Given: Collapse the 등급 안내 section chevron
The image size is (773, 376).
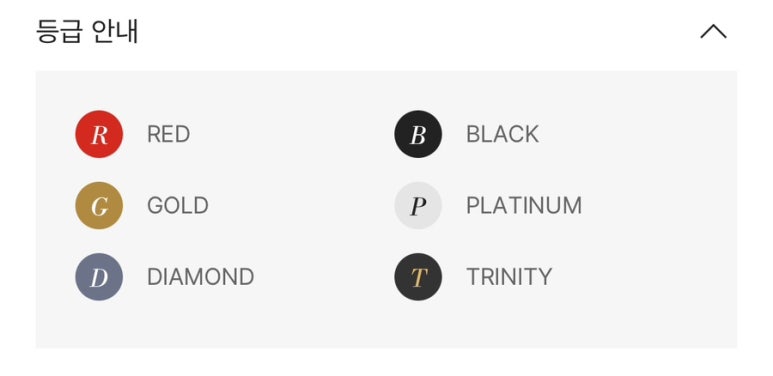Looking at the screenshot, I should coord(713,32).
